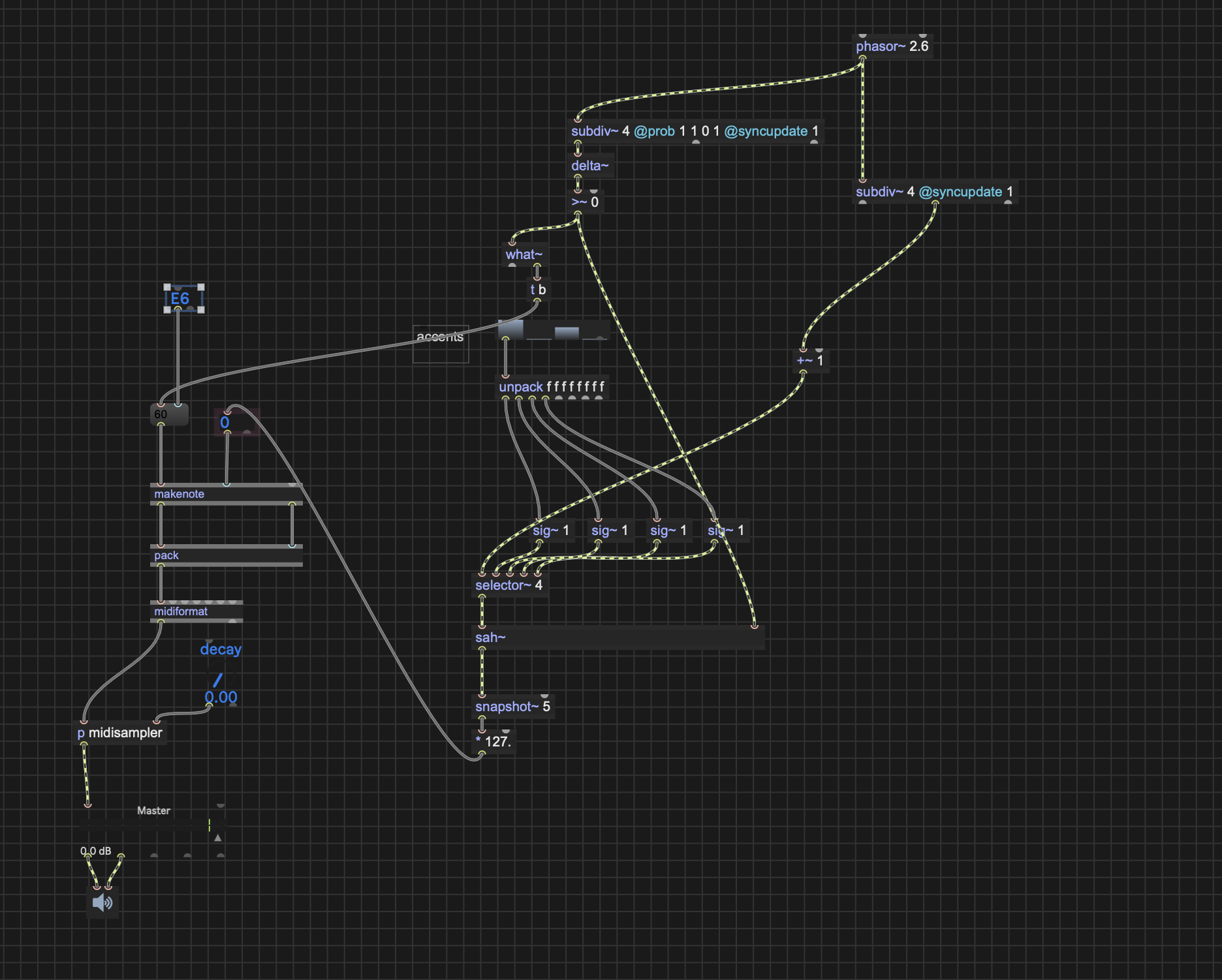1222x980 pixels.
Task: Select the what~ object
Action: [524, 254]
